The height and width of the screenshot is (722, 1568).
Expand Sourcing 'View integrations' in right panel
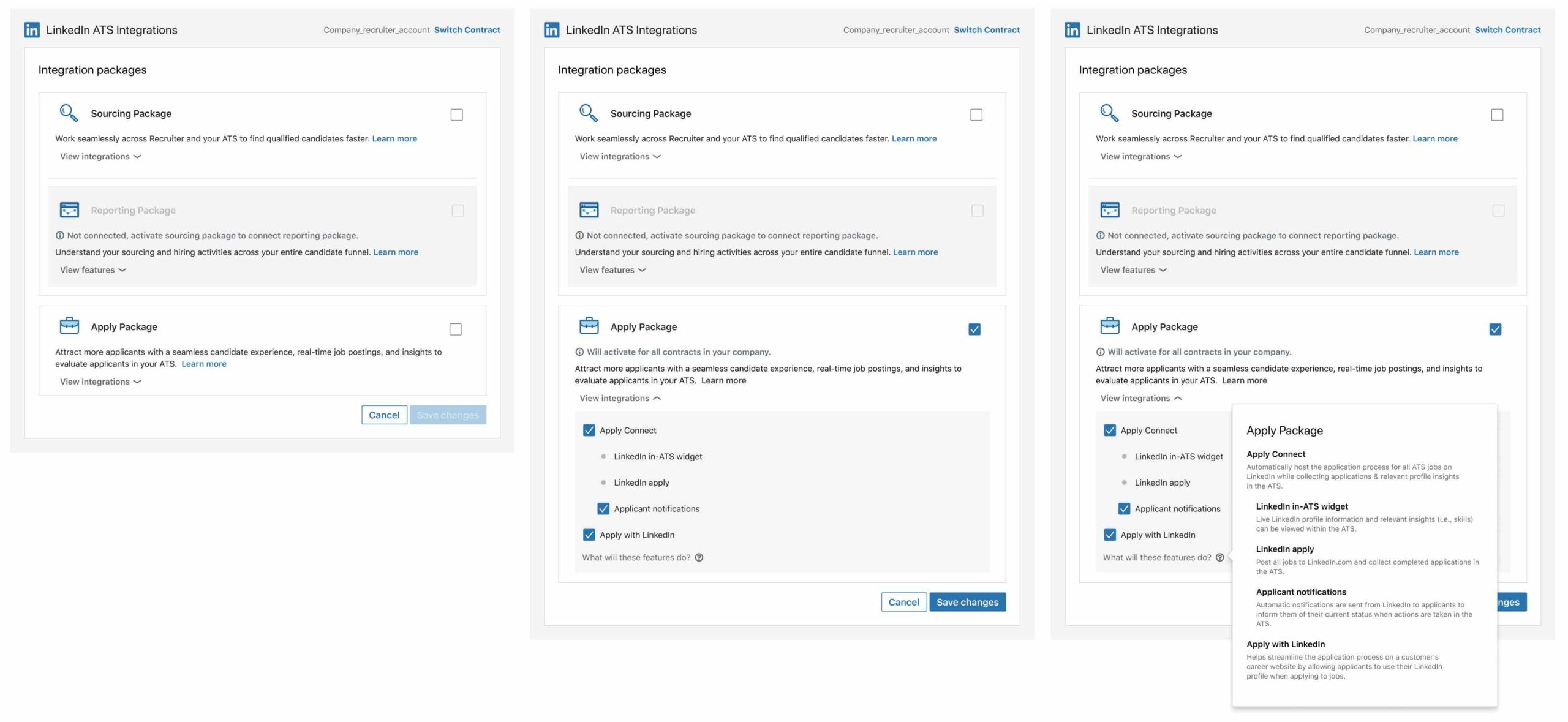(x=1141, y=157)
